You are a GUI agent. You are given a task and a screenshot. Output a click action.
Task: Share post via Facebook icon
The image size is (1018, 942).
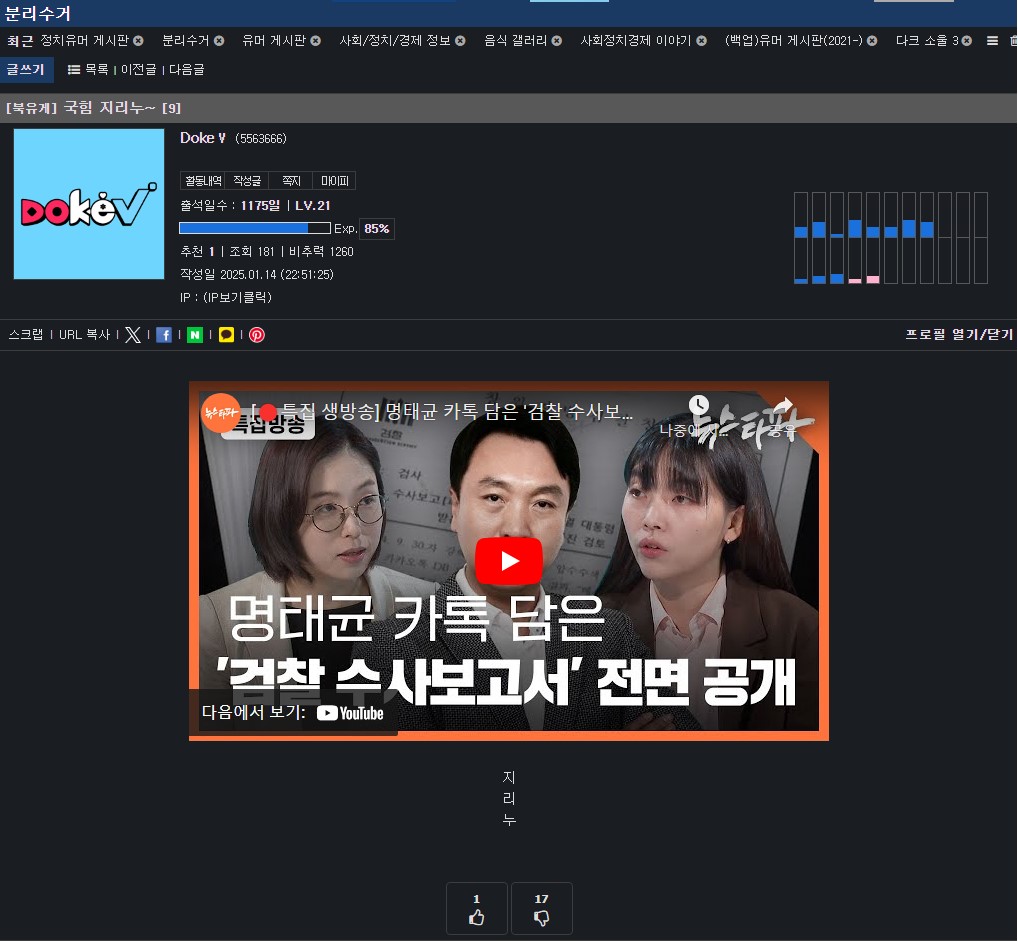point(164,335)
